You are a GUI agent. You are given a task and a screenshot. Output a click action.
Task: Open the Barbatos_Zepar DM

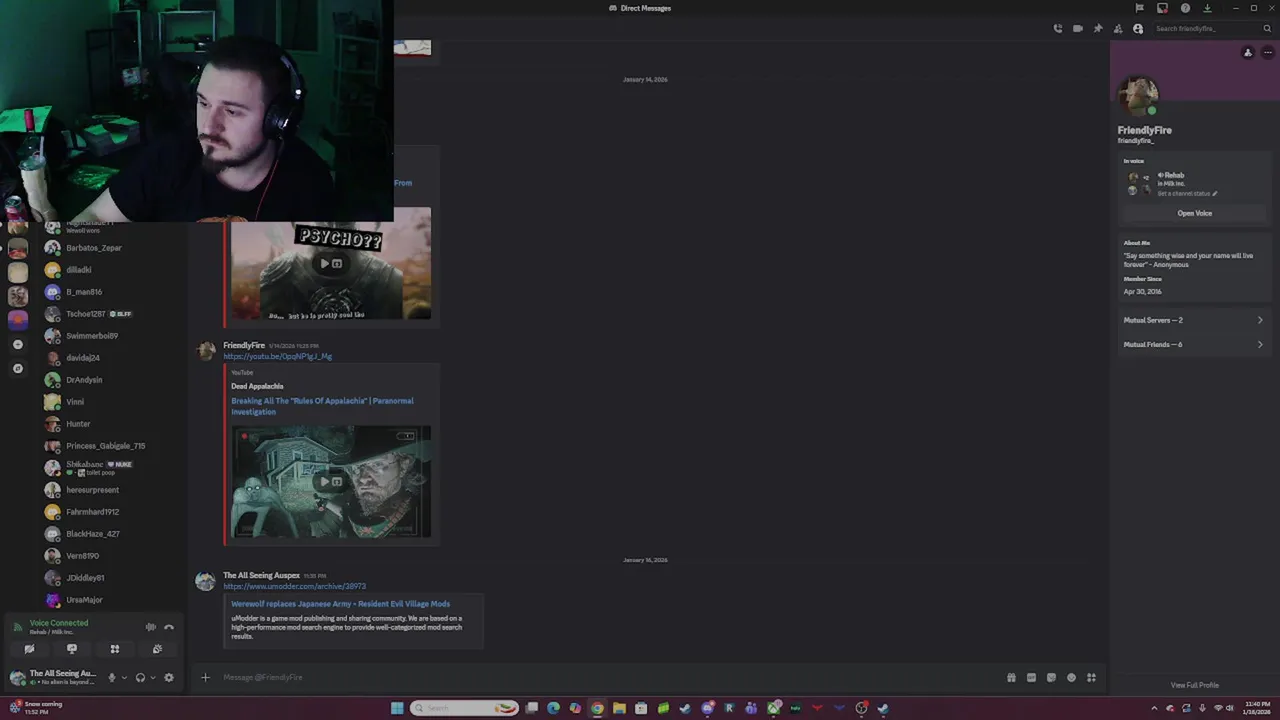point(93,248)
